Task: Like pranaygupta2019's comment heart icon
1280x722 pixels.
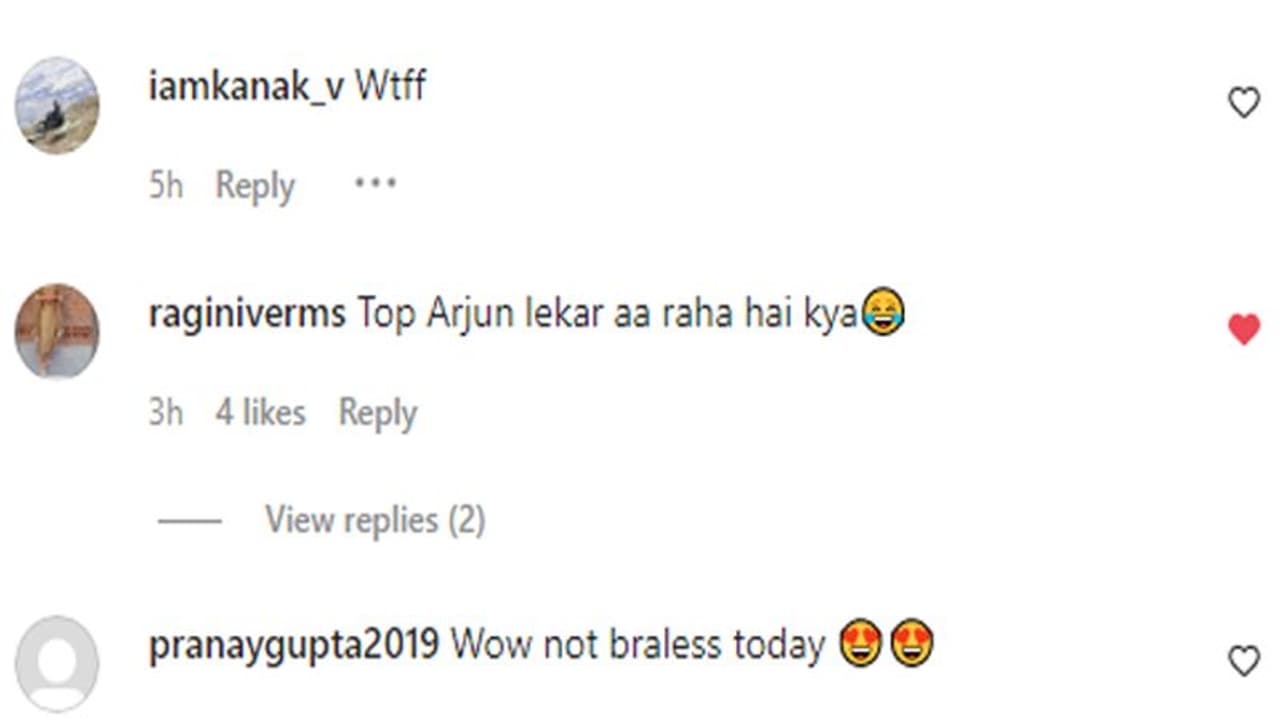Action: click(1243, 661)
